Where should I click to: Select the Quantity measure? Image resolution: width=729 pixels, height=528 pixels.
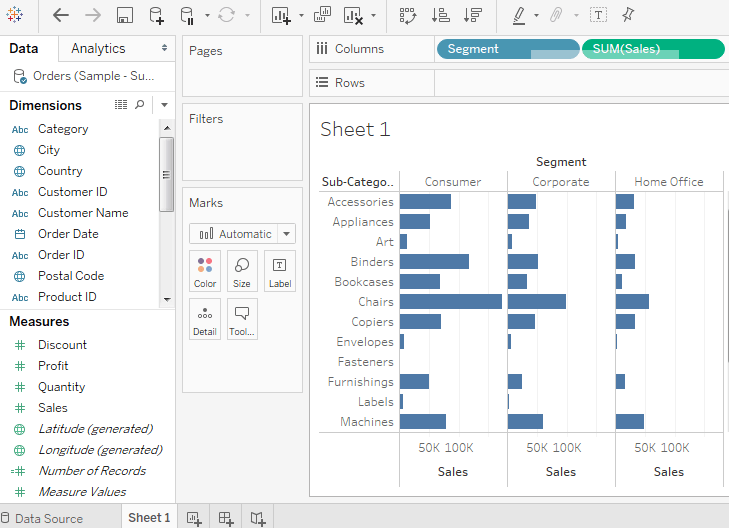tap(61, 387)
